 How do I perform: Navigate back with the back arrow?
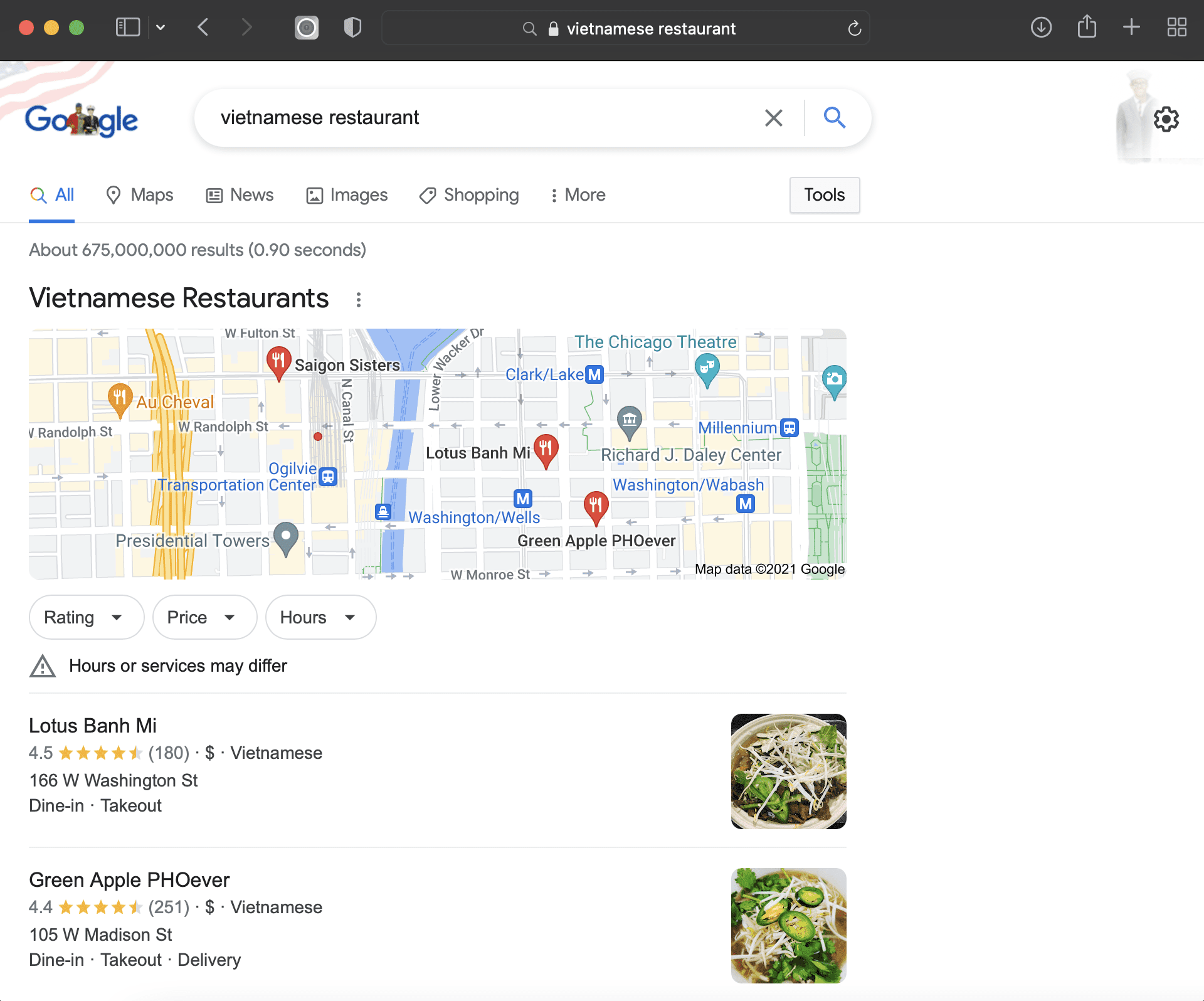point(203,28)
